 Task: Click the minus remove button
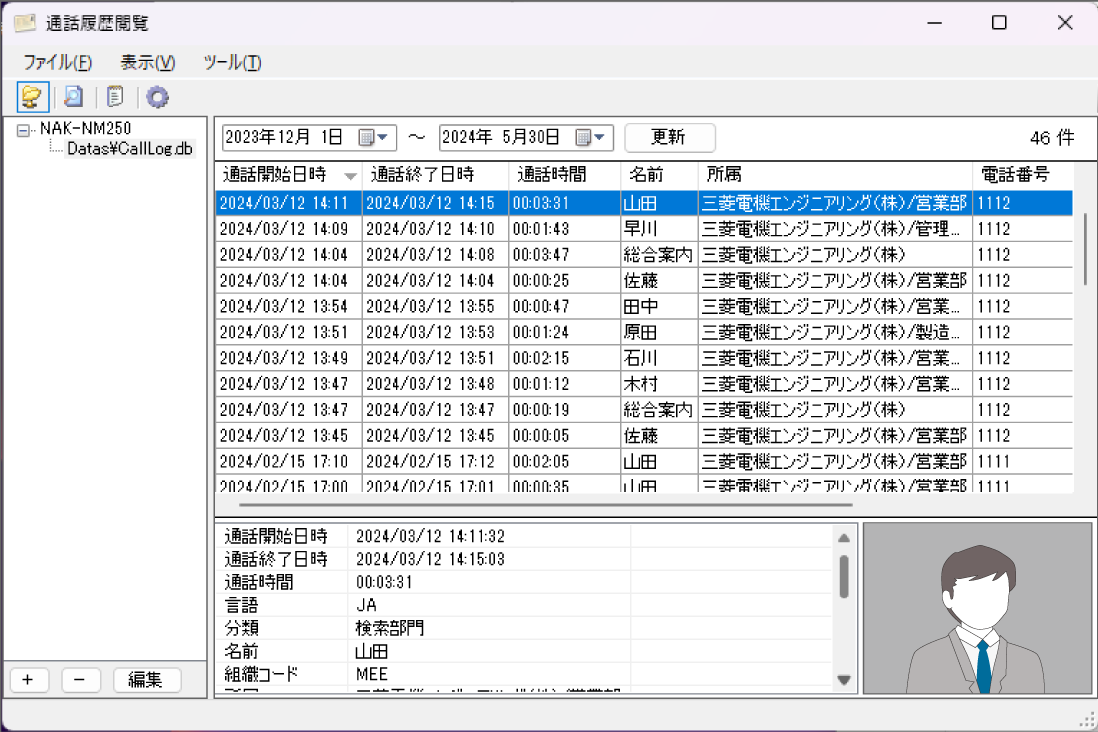80,680
